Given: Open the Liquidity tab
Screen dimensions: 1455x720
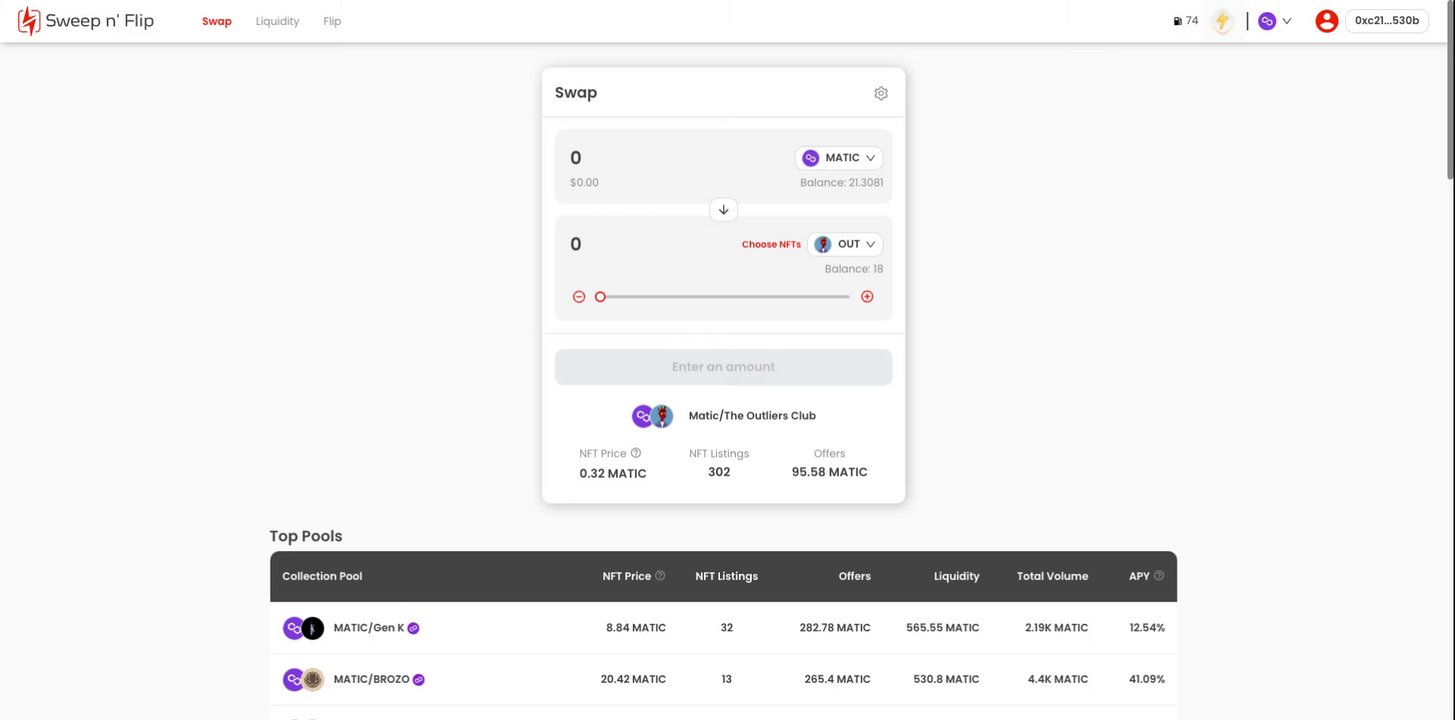Looking at the screenshot, I should pyautogui.click(x=277, y=21).
